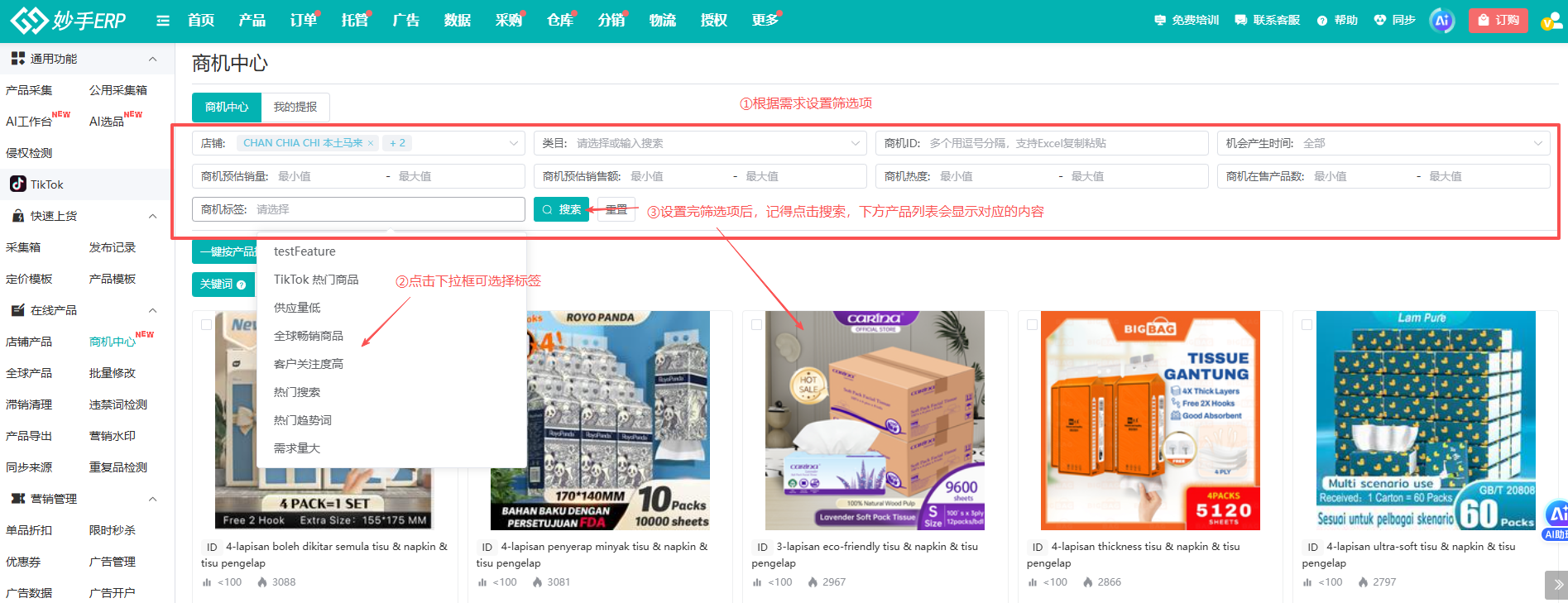Image resolution: width=1568 pixels, height=603 pixels.
Task: Toggle the hamburger sidebar menu icon
Action: point(163,21)
